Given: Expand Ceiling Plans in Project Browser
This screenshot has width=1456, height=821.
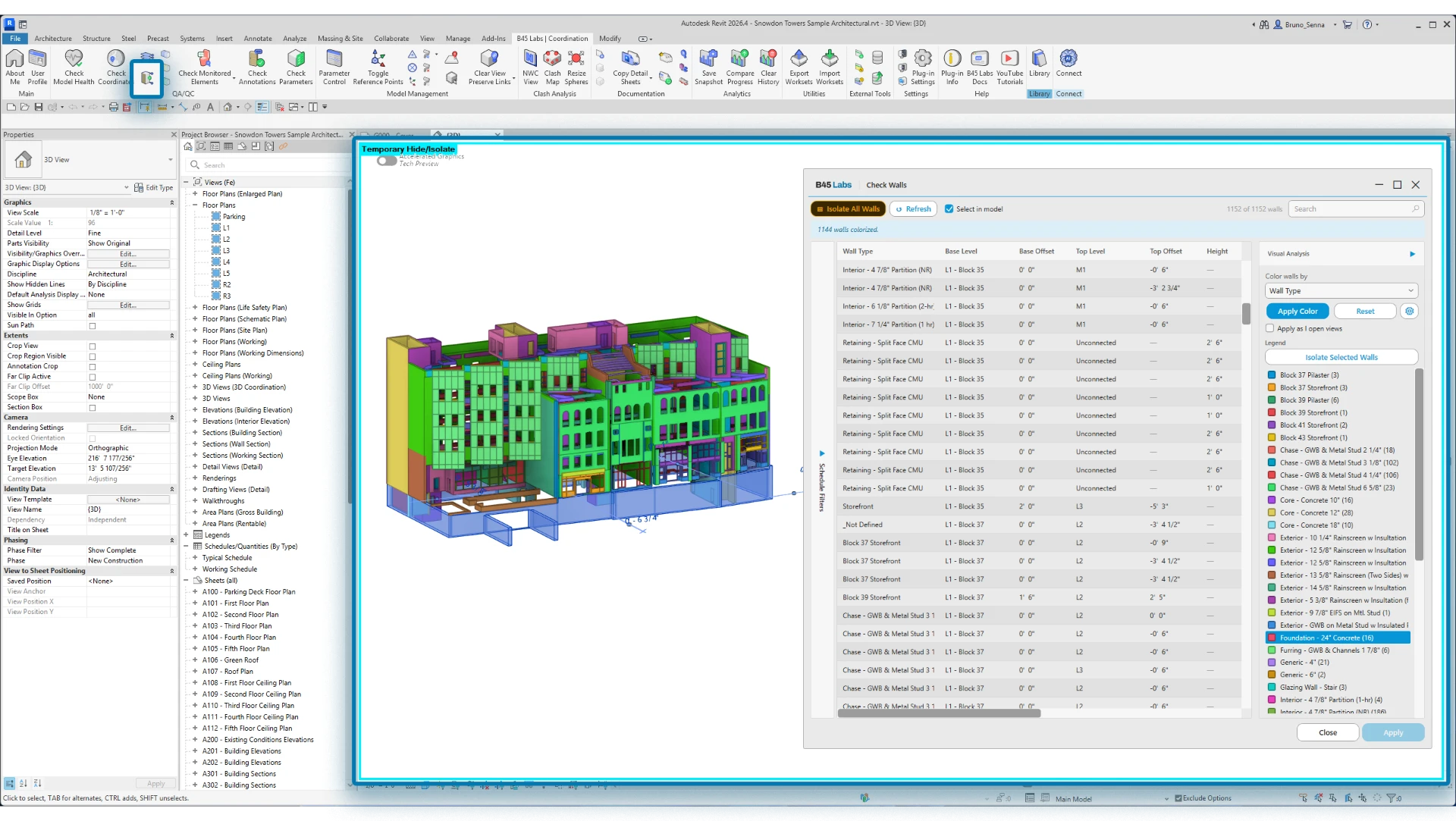Looking at the screenshot, I should coord(195,365).
